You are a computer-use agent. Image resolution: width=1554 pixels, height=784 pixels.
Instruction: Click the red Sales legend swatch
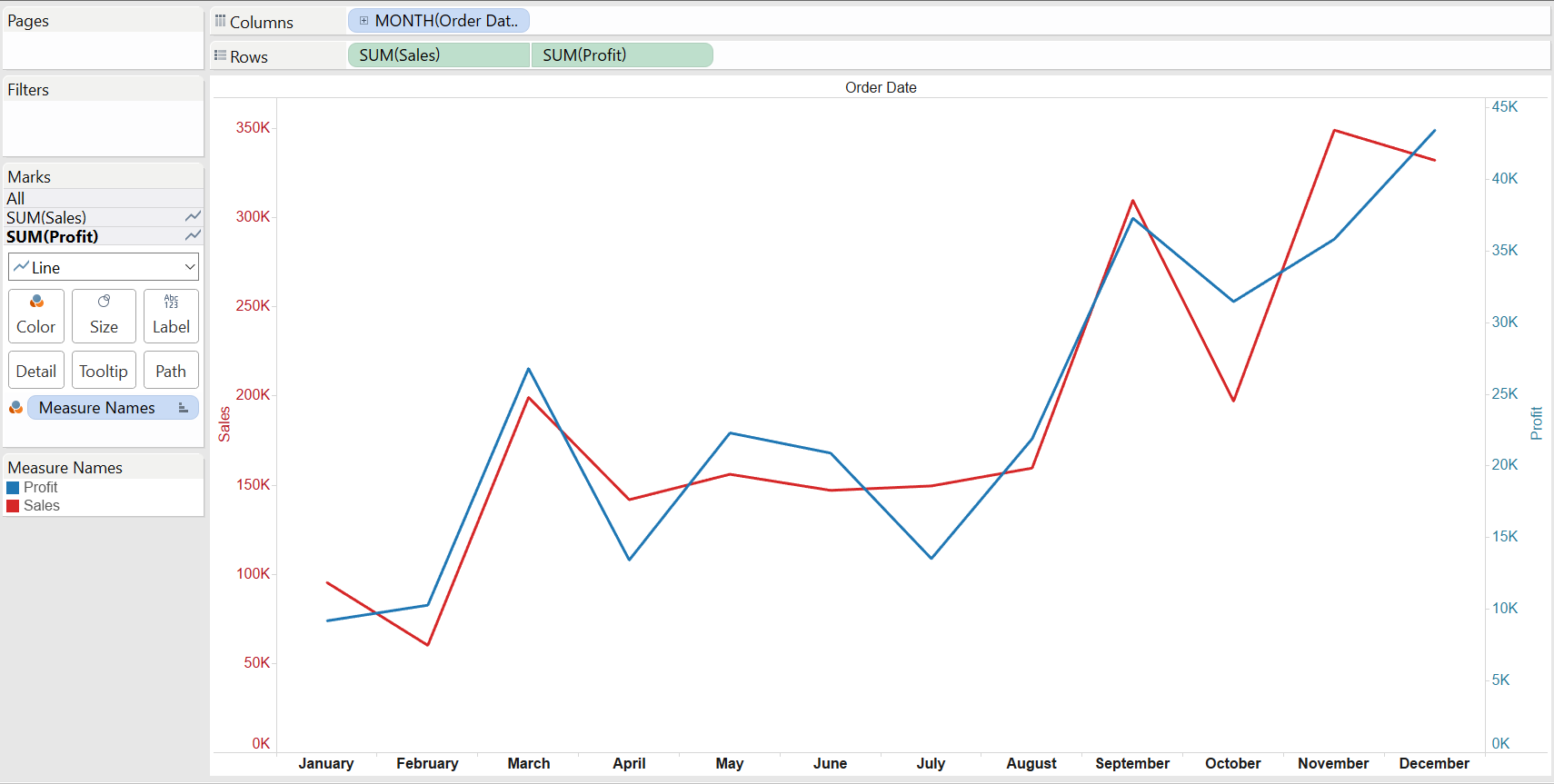(x=13, y=506)
